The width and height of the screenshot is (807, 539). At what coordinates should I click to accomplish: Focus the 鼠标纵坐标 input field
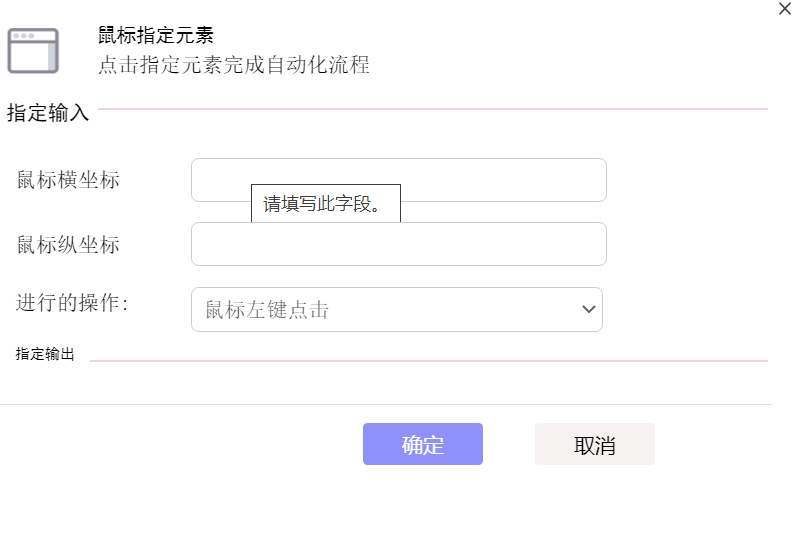pos(399,244)
